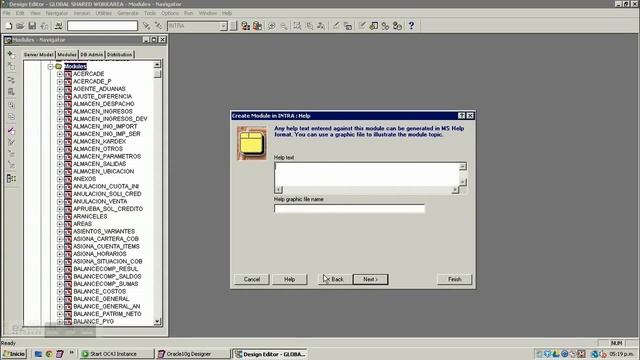Click the Help graphic file name field

[x=349, y=209]
